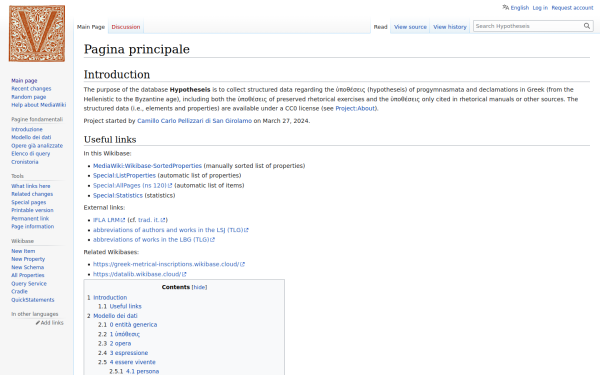Open All Properties list
Screen dimensions: 600x375
point(28,275)
